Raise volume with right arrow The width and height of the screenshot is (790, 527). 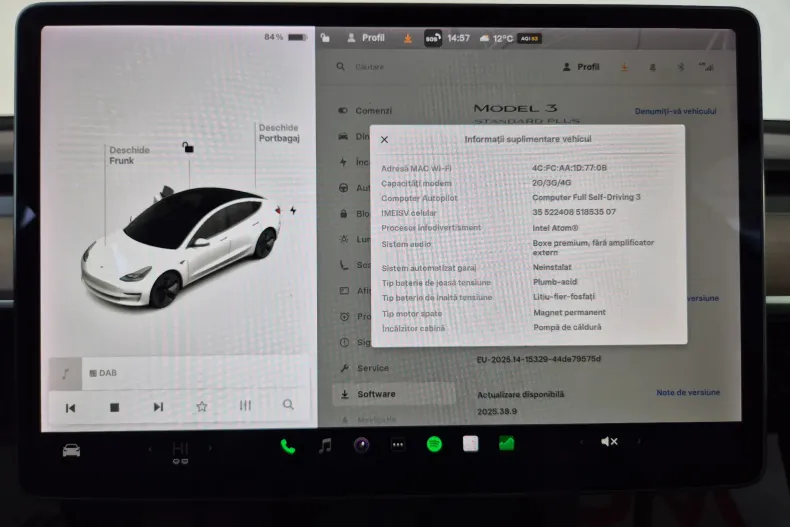[639, 441]
